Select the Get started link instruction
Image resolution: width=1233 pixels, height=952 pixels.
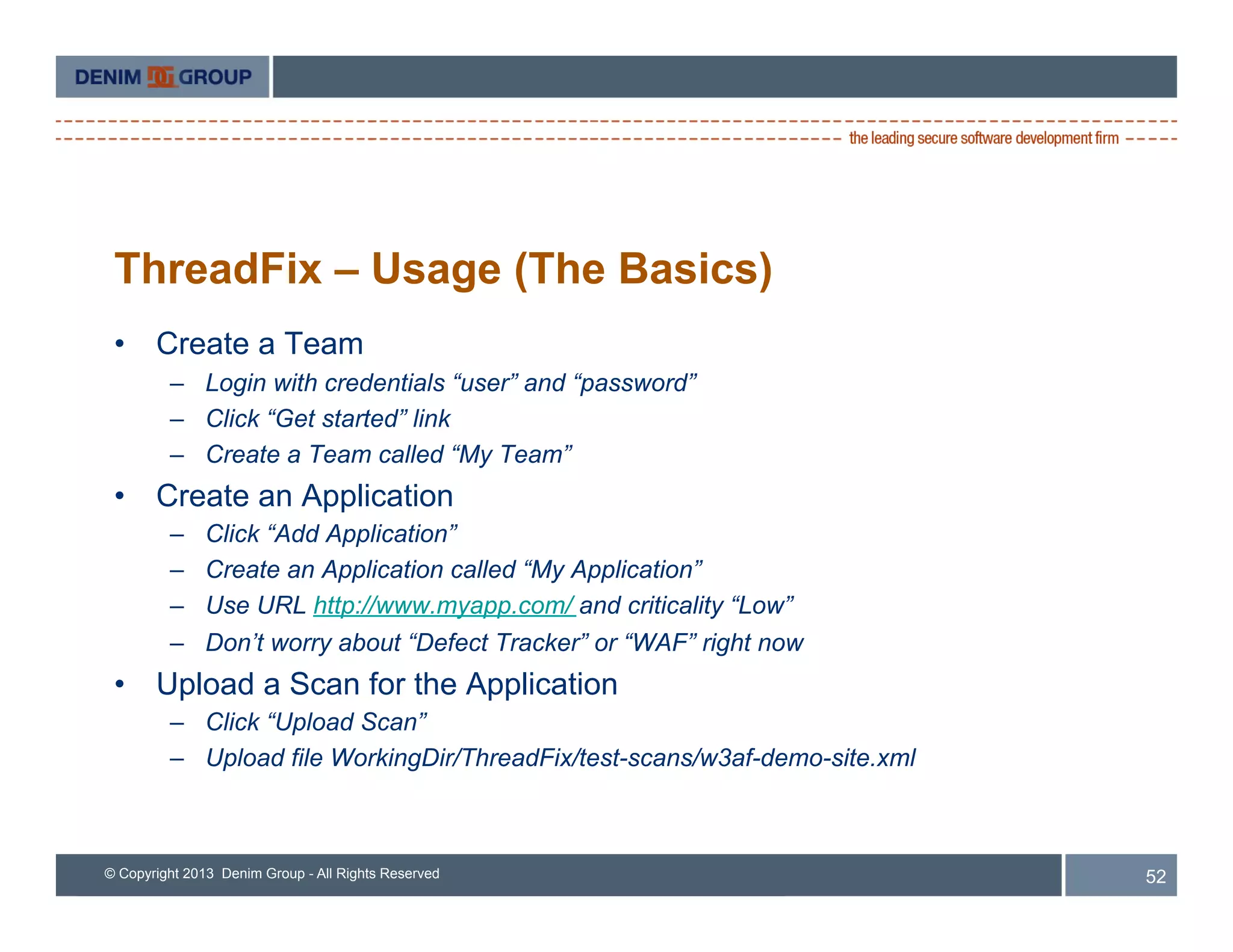tap(328, 419)
